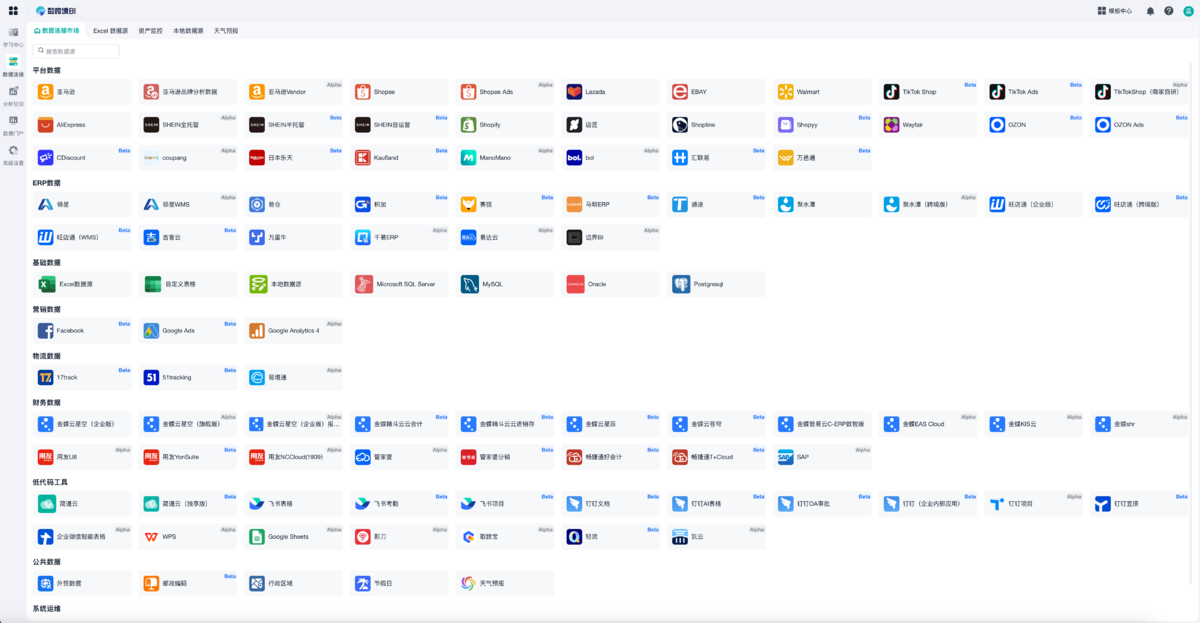Image resolution: width=1200 pixels, height=623 pixels.
Task: Select the ManoMano icon
Action: 468,158
